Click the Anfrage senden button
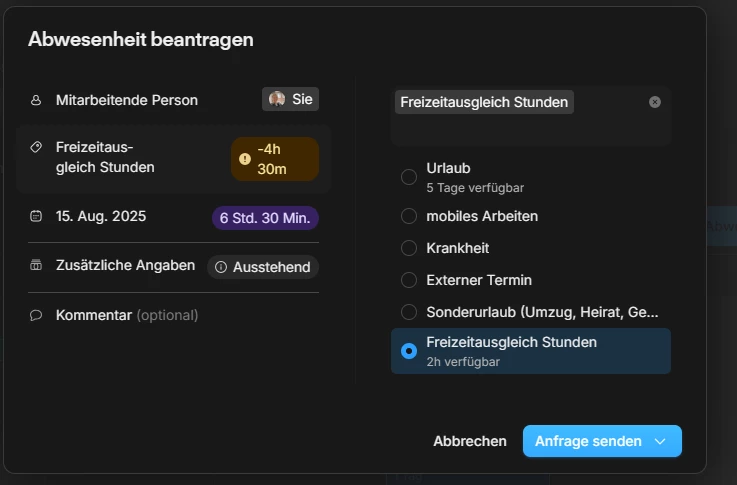 tap(586, 441)
